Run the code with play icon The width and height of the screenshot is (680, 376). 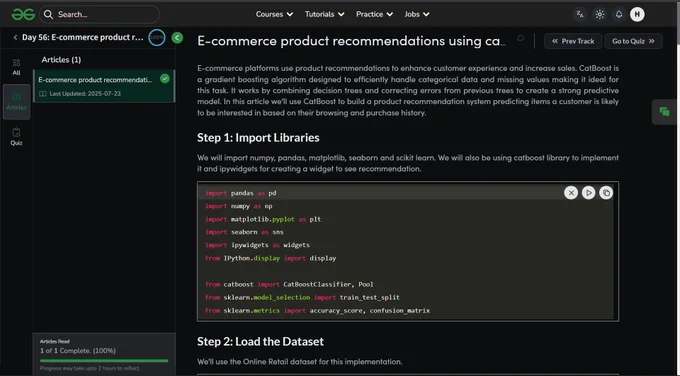(588, 193)
